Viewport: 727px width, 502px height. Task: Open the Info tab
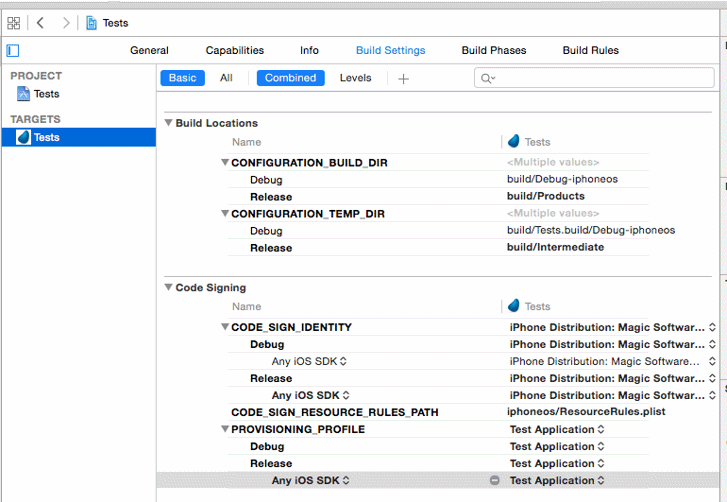point(309,50)
